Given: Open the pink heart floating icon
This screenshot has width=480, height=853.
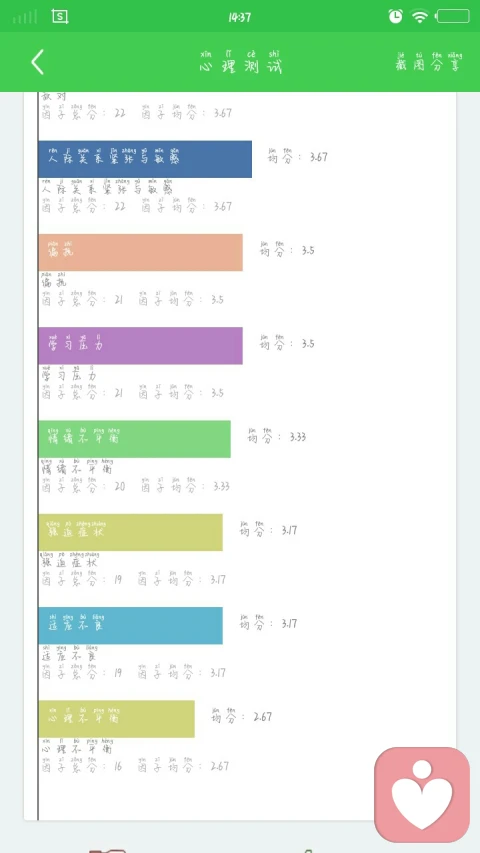Looking at the screenshot, I should tap(422, 794).
